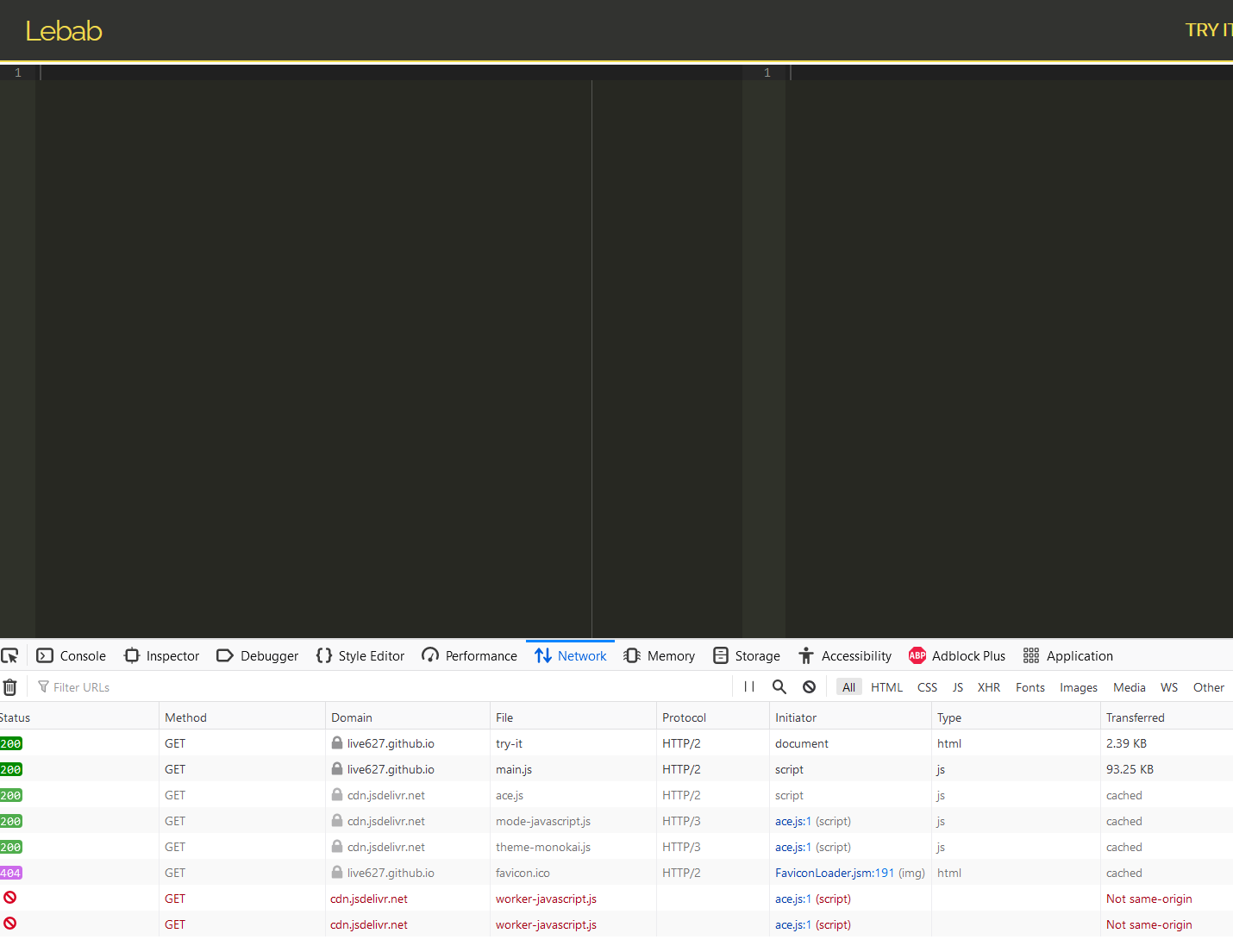1233x952 pixels.
Task: Sort by the Transferred column header
Action: (x=1167, y=717)
